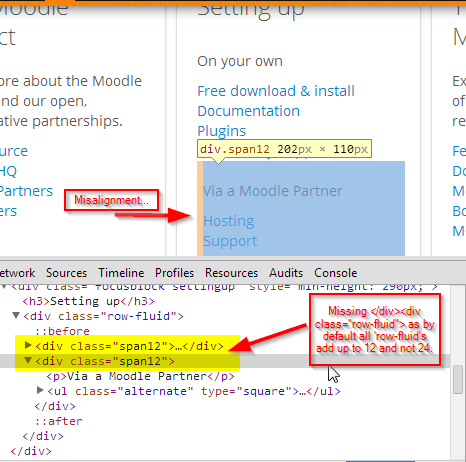Click the last closing </div> line
This screenshot has width=466, height=462.
[31, 451]
